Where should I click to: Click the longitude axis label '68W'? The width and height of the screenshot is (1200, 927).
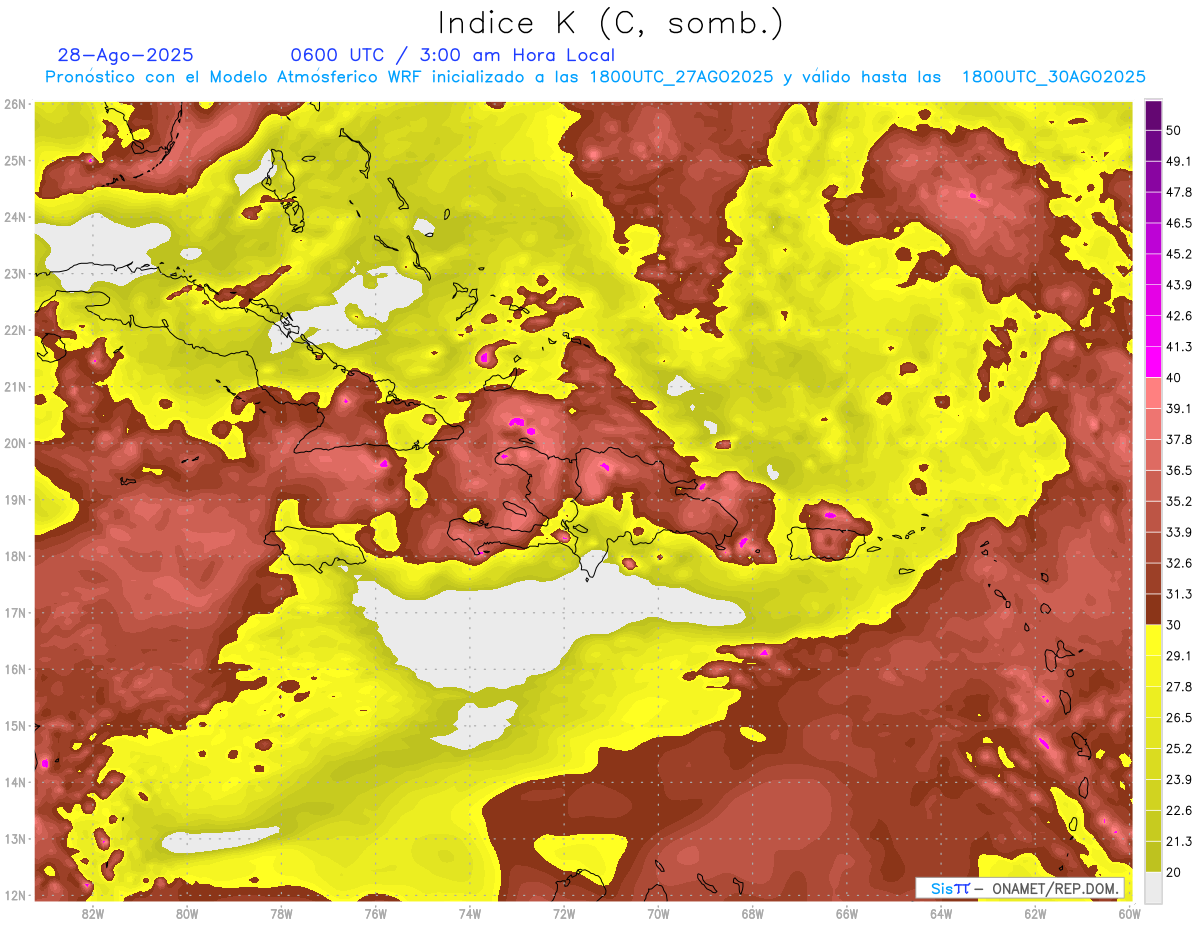[752, 914]
